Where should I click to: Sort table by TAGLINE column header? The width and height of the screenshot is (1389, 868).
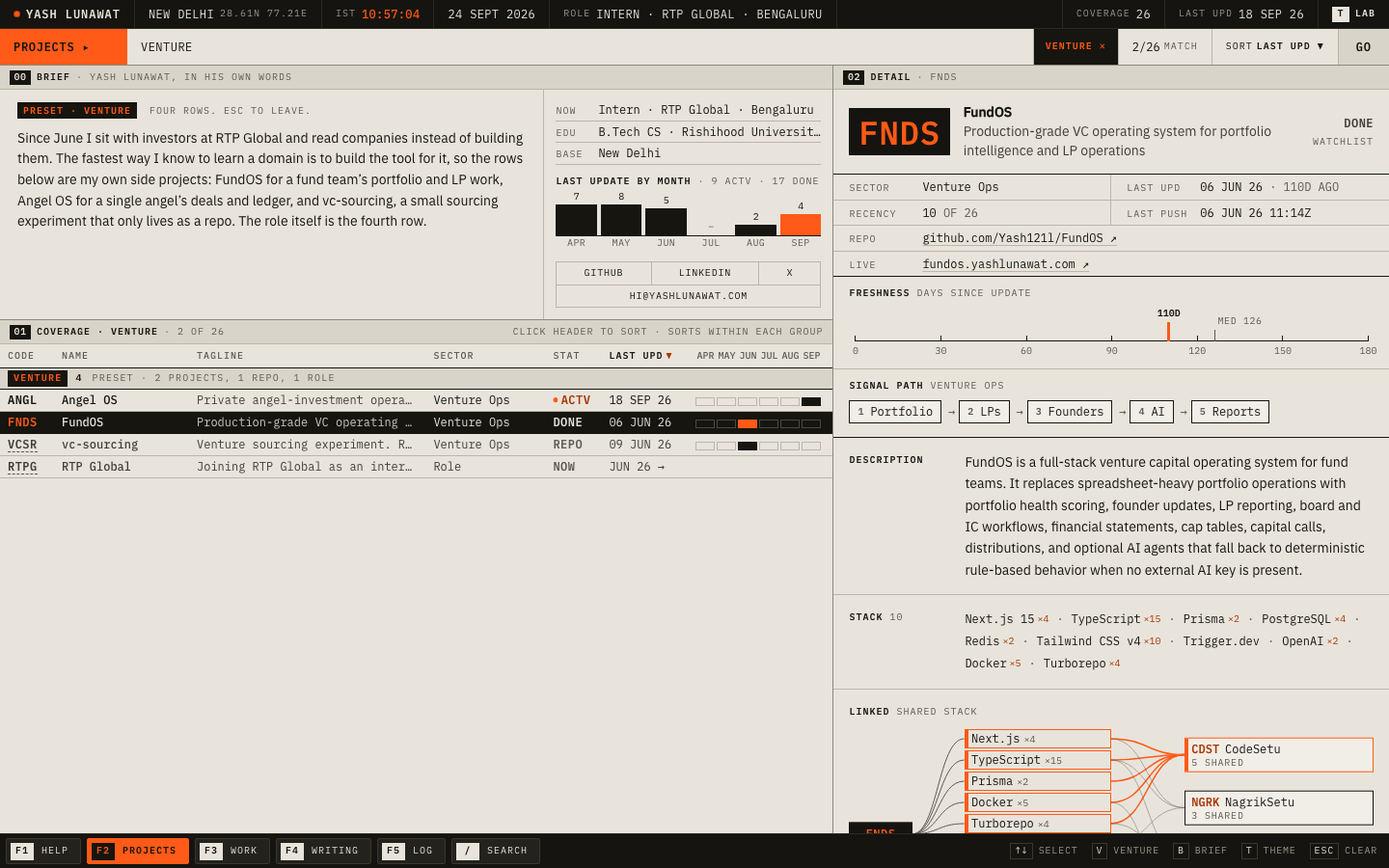tap(220, 356)
